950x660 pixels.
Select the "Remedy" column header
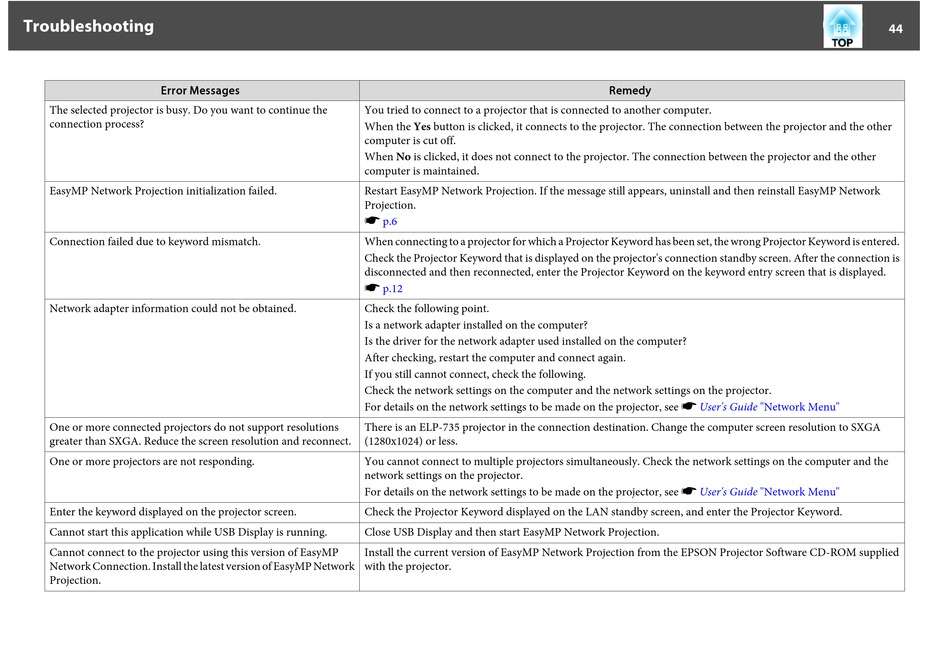pyautogui.click(x=630, y=90)
